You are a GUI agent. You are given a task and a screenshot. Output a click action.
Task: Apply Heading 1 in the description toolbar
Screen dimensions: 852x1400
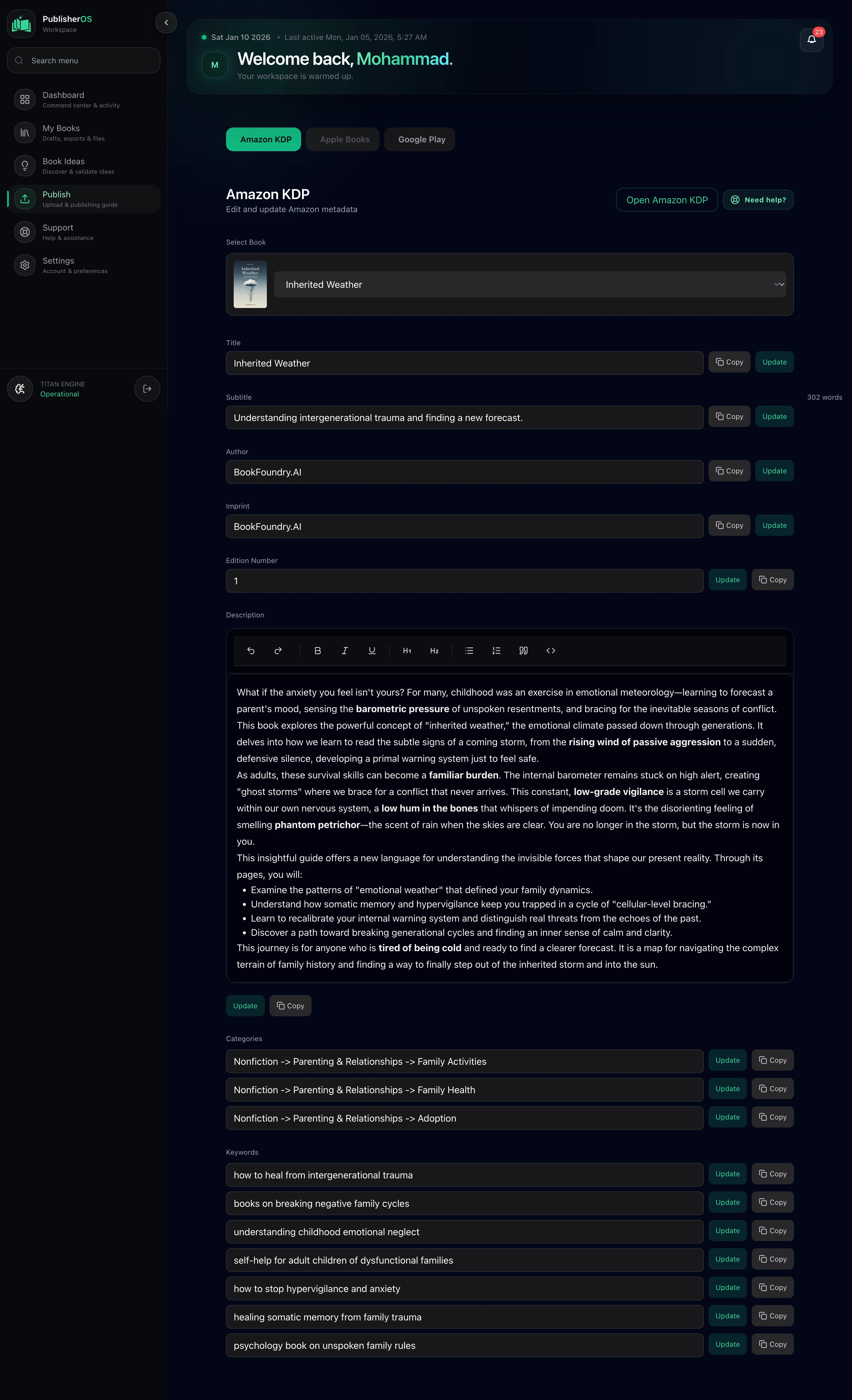pyautogui.click(x=407, y=651)
